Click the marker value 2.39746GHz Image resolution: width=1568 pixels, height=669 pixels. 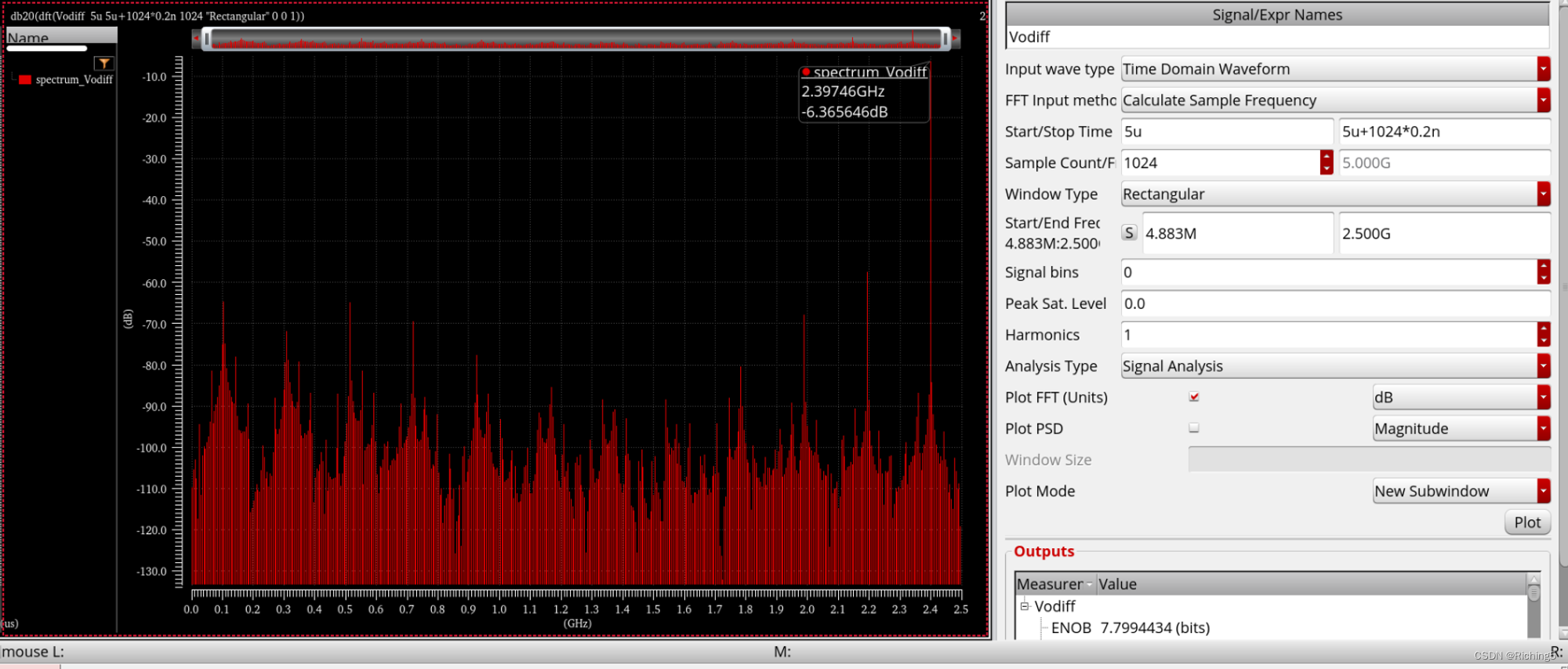tap(843, 92)
